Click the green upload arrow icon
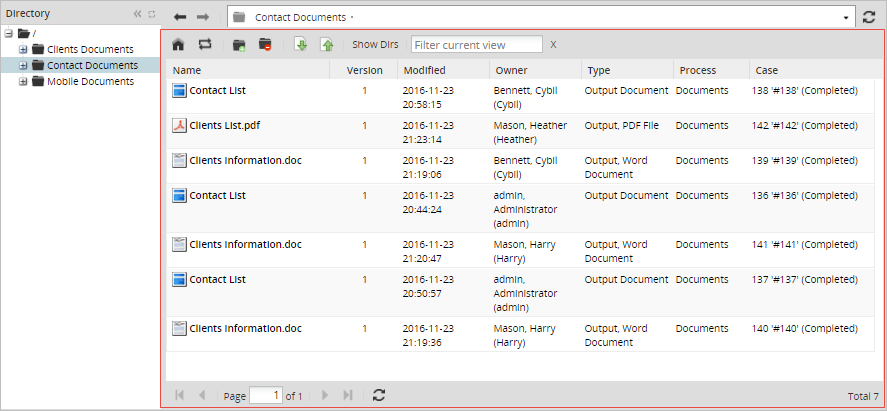This screenshot has width=887, height=411. pos(326,45)
